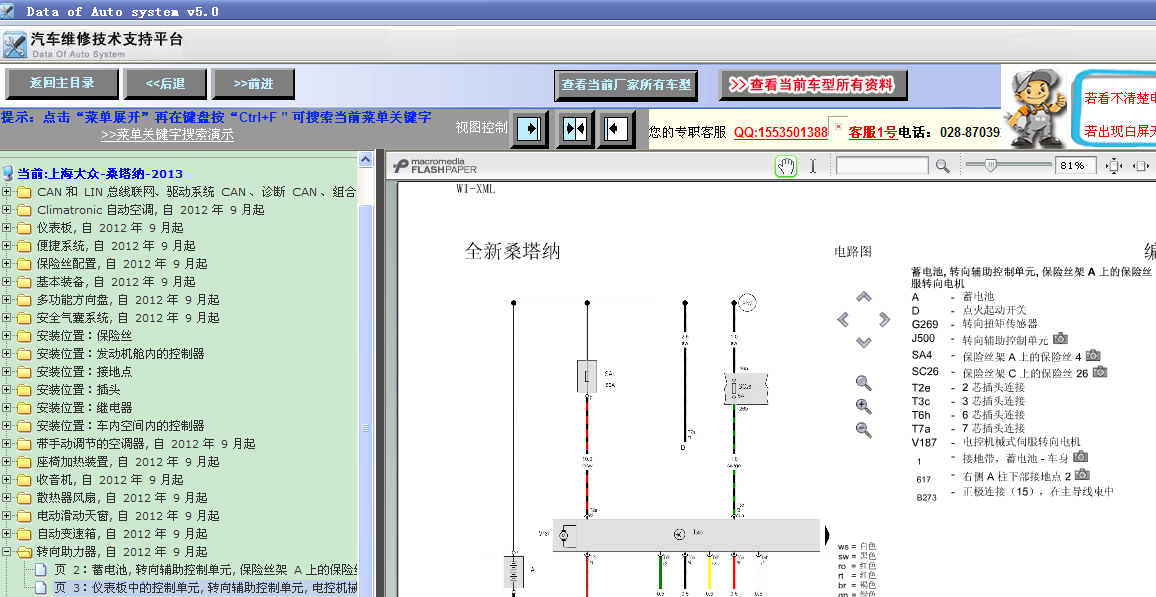Screen dimensions: 1156x597
Task: Open 安装位置：继电器 tree item
Action: (84, 408)
